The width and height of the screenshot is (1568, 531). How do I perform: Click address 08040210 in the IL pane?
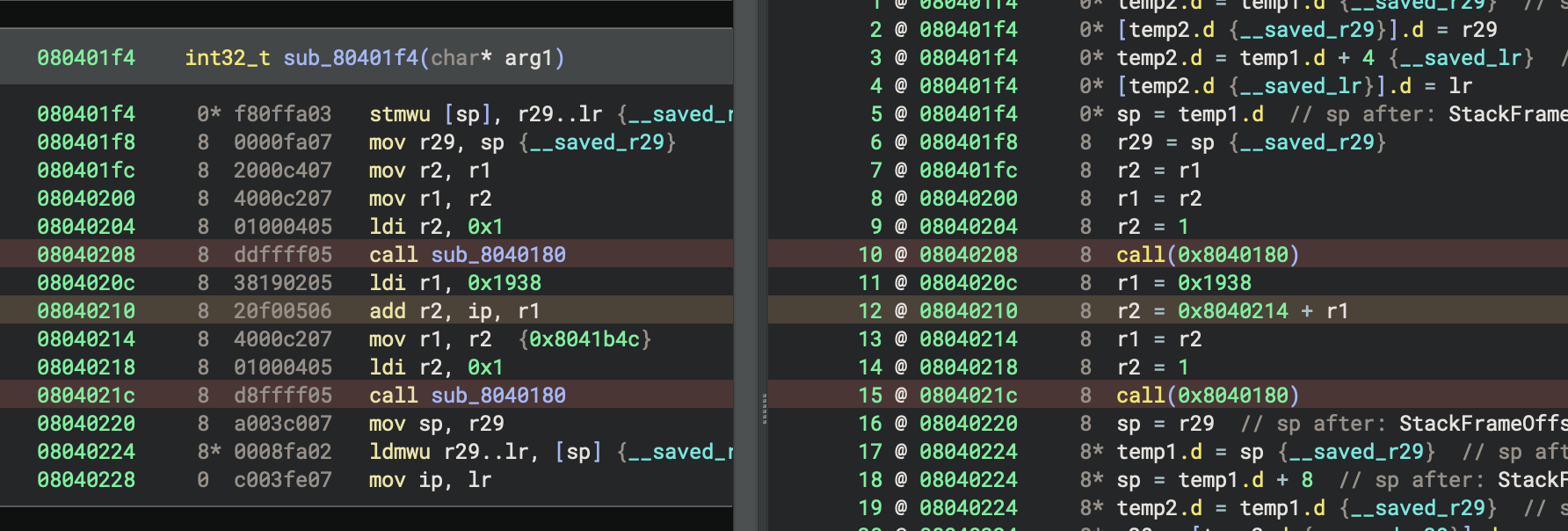(x=969, y=311)
